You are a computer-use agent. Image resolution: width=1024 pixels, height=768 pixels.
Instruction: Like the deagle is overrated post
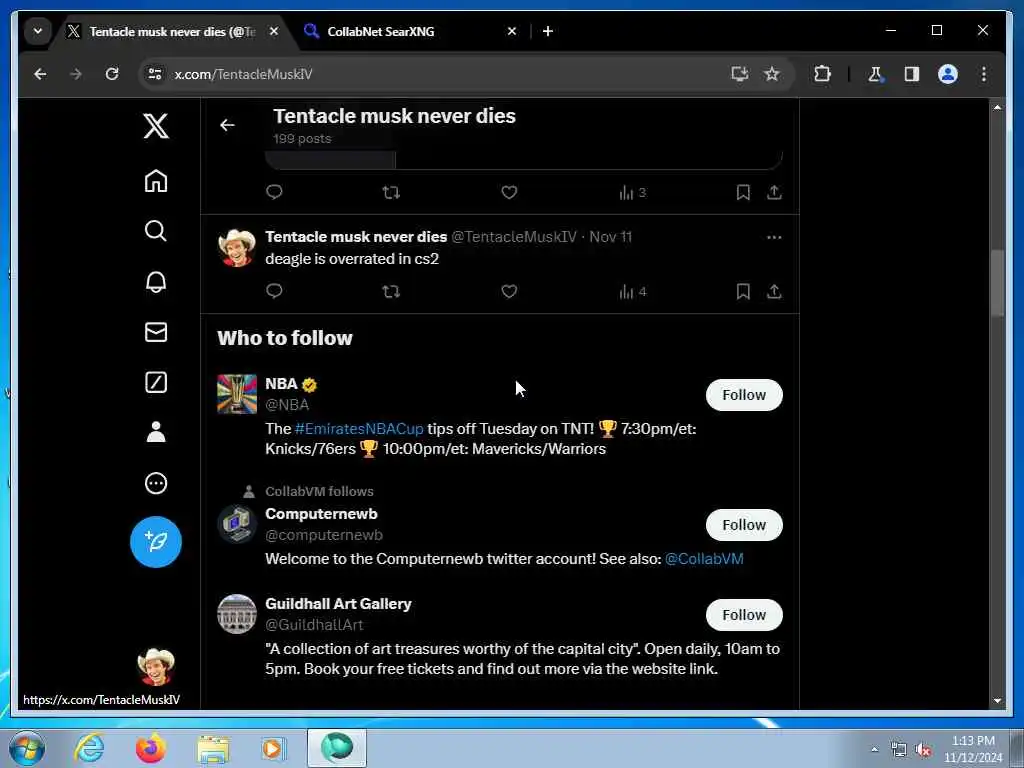(509, 291)
